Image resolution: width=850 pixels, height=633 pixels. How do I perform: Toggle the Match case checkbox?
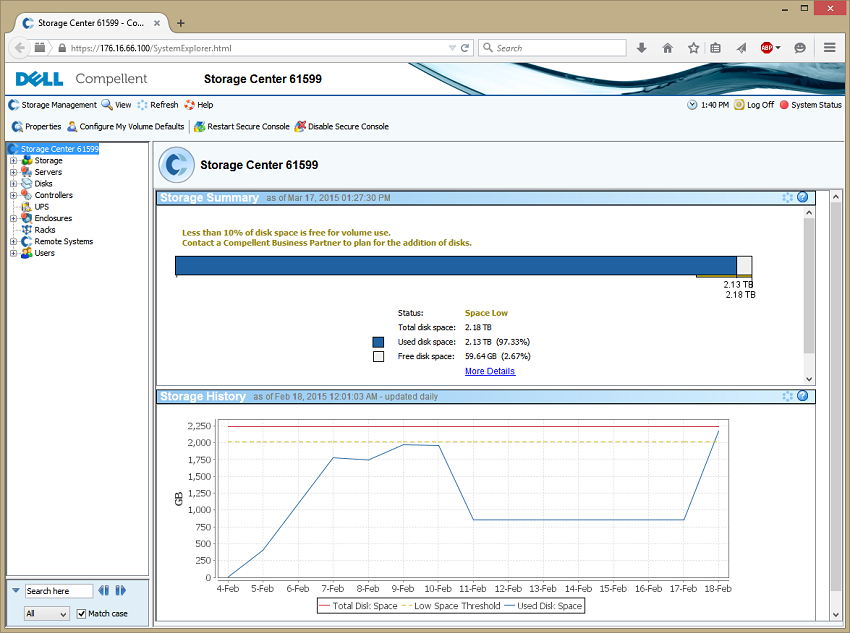81,613
